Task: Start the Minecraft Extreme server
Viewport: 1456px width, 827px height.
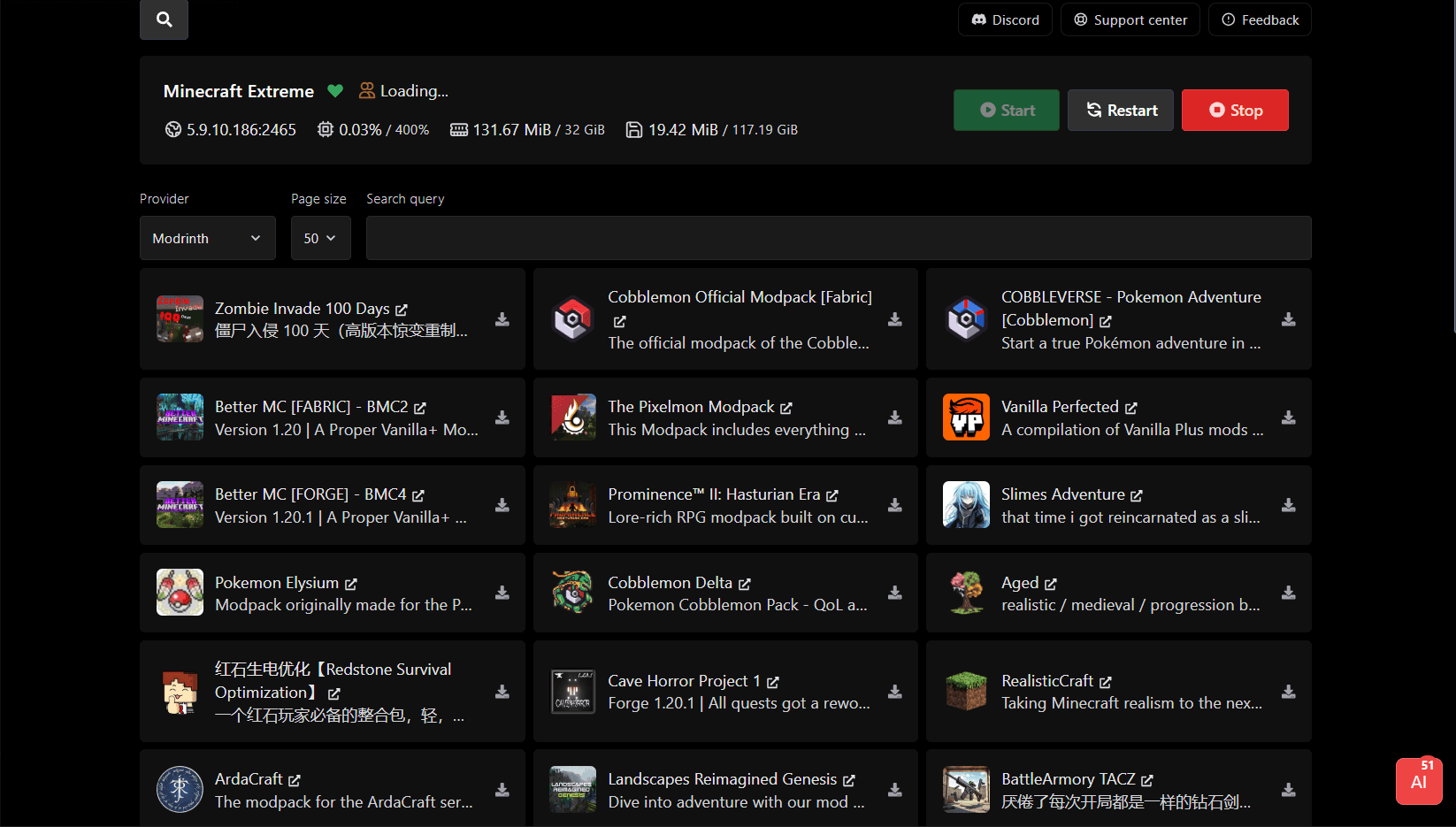Action: tap(1007, 110)
